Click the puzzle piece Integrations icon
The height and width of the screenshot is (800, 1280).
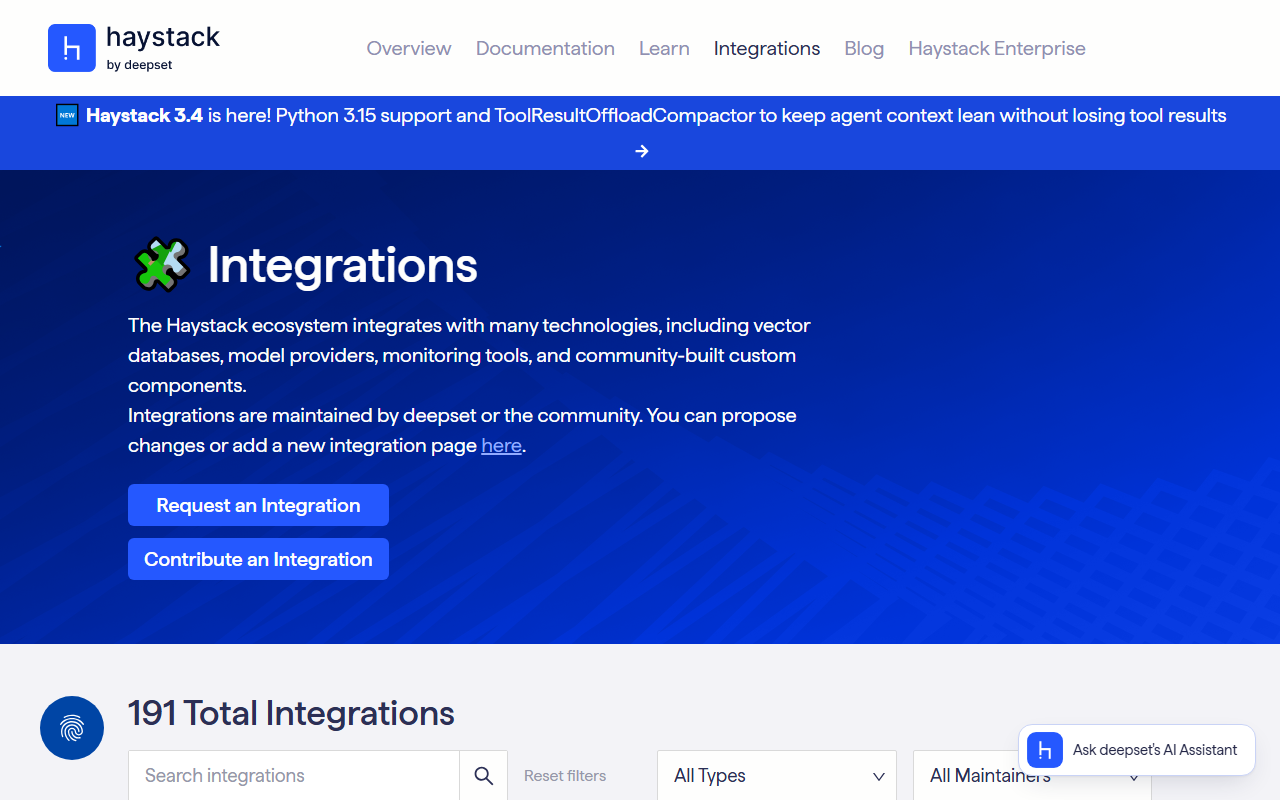(162, 265)
